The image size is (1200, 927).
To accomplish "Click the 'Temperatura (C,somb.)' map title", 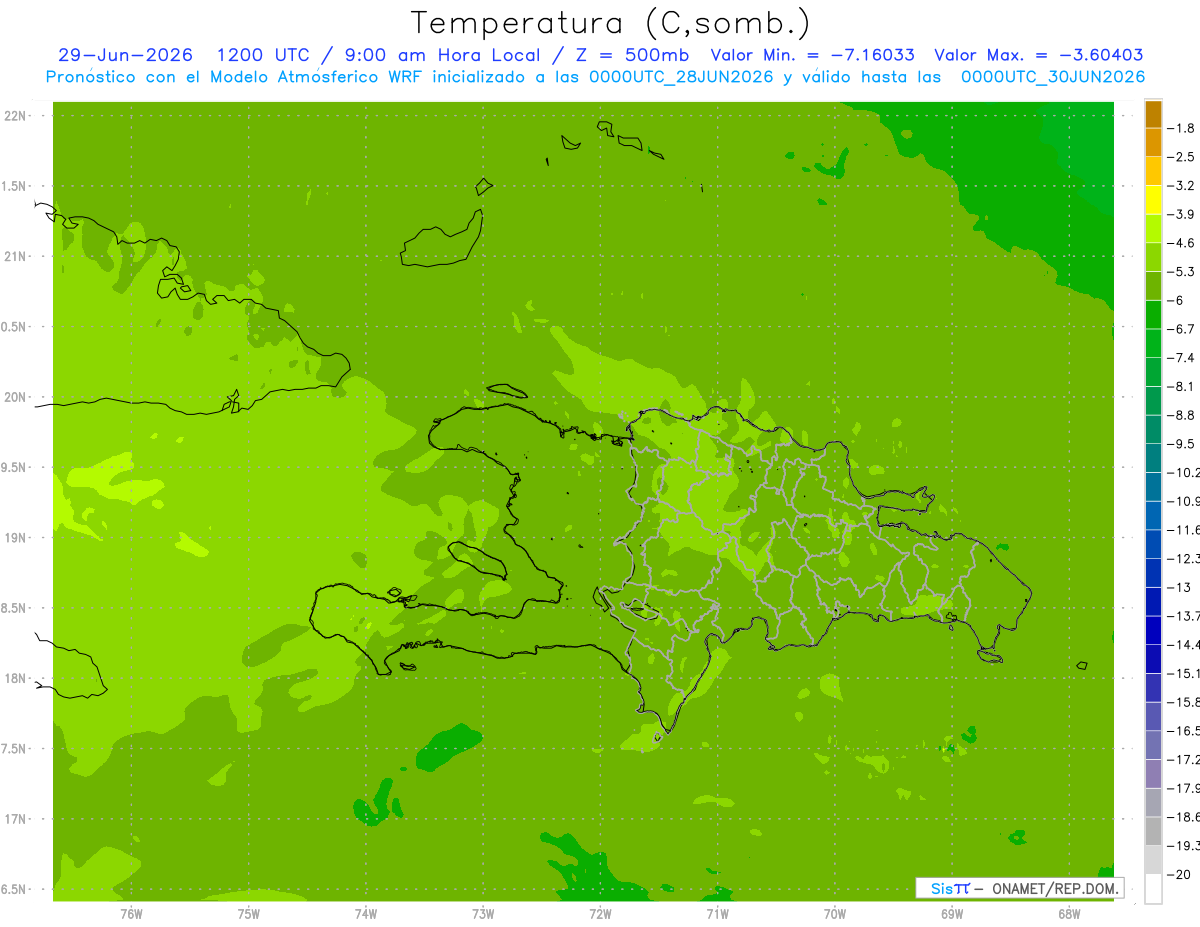I will (x=611, y=23).
